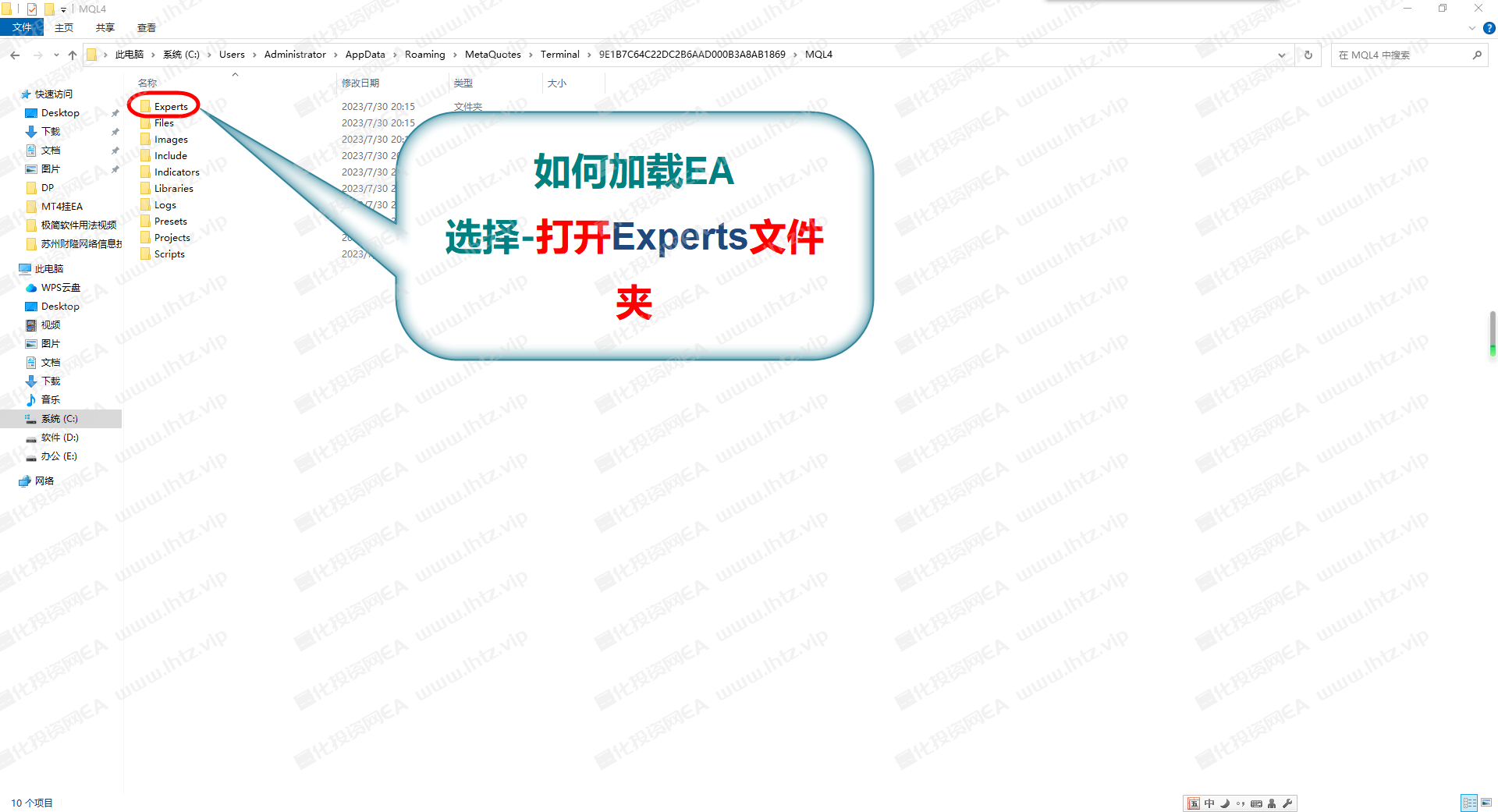Expand breadcrumb arrow after AppData
Image resolution: width=1498 pixels, height=812 pixels.
click(395, 55)
